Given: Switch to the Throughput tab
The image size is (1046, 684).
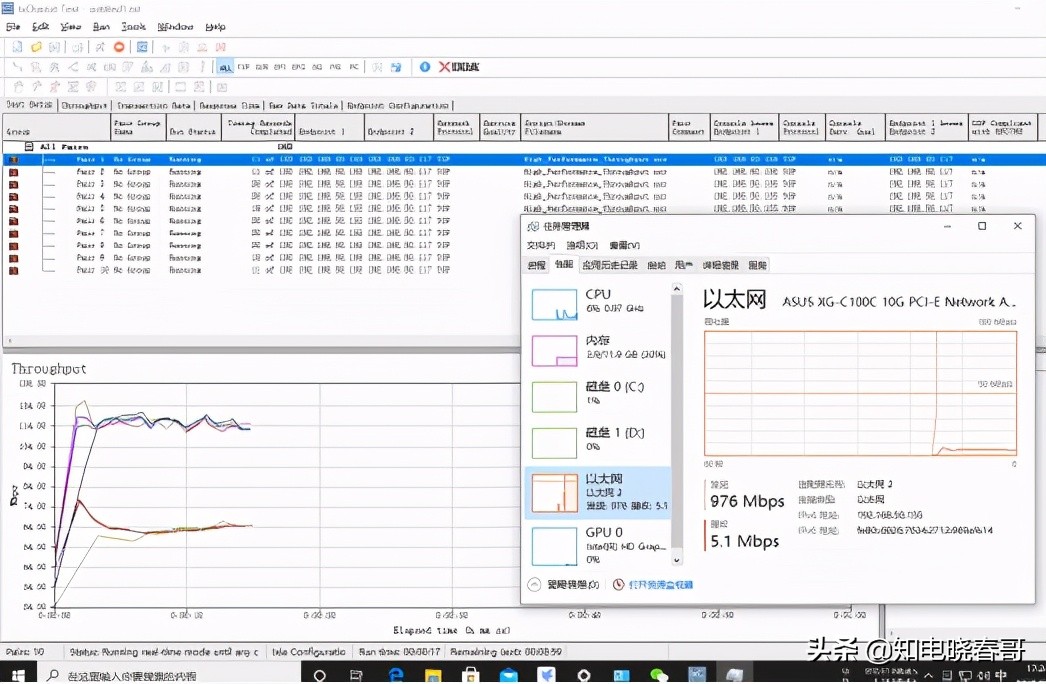Looking at the screenshot, I should click(84, 105).
